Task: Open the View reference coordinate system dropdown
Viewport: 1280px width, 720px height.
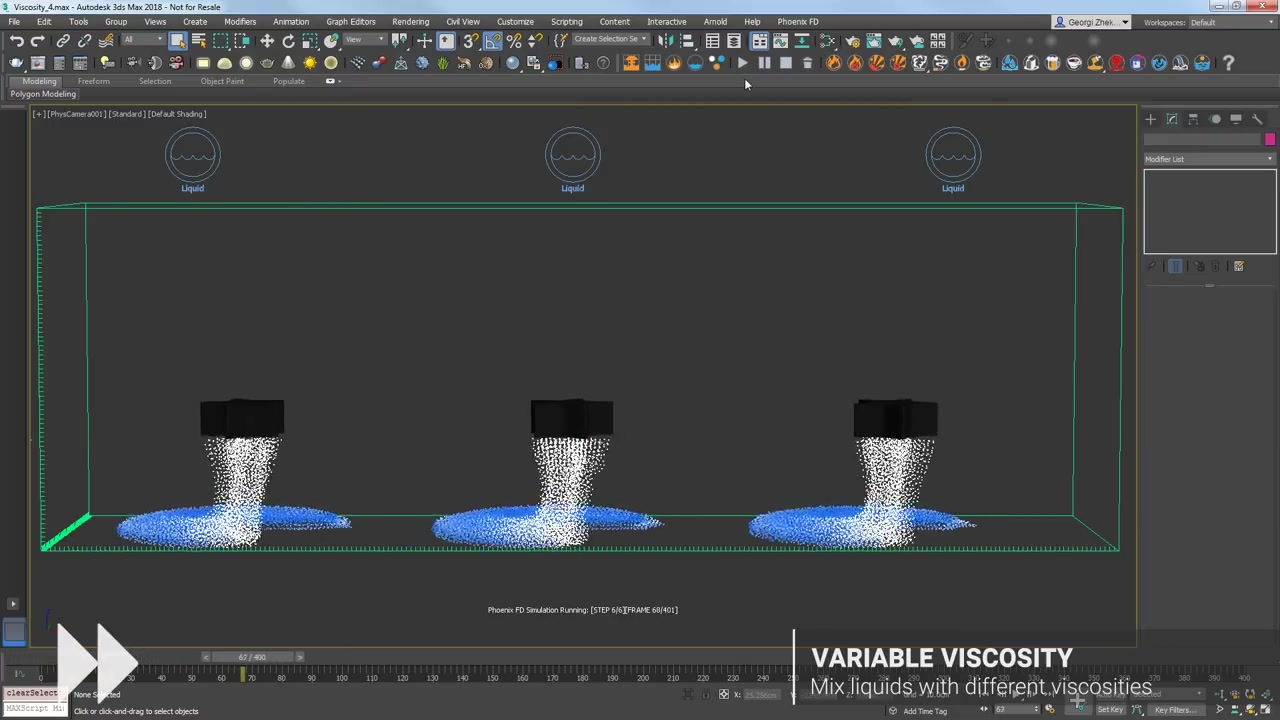Action: click(363, 40)
